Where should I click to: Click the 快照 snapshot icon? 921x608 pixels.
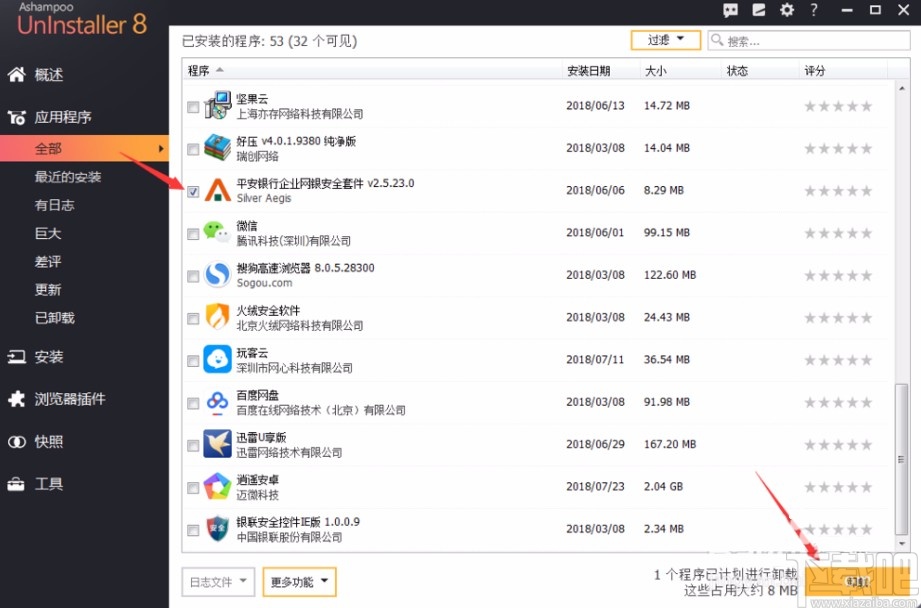pyautogui.click(x=16, y=442)
